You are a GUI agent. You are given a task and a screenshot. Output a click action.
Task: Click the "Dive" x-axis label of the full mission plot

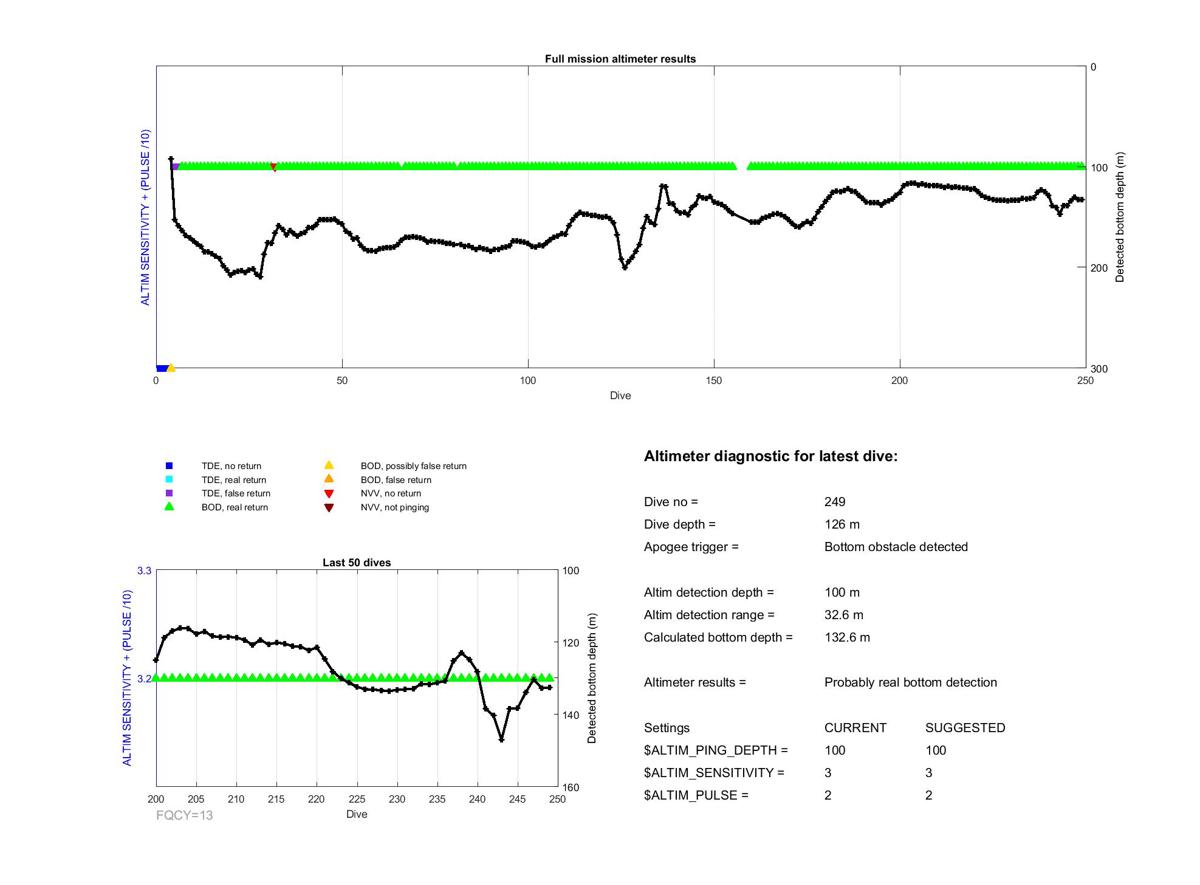pos(621,396)
